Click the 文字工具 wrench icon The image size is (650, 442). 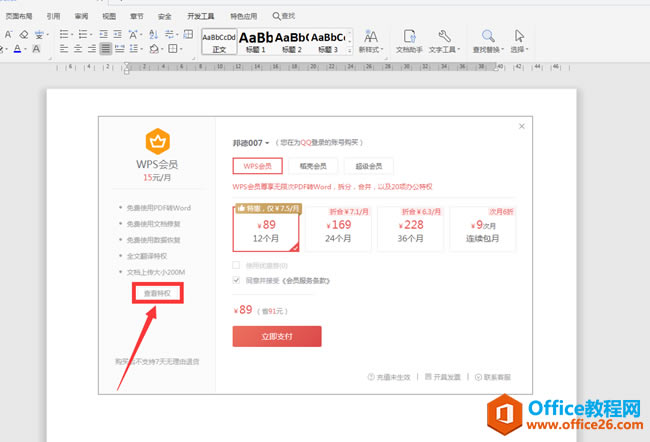click(444, 36)
